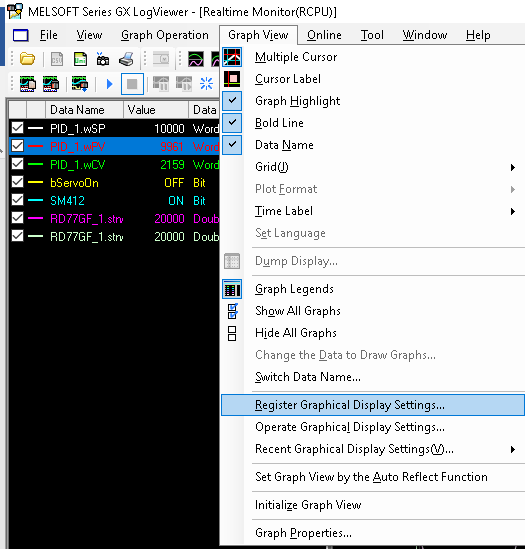Click the Hide All Graphs empty boxes icon
This screenshot has width=525, height=549.
point(232,333)
